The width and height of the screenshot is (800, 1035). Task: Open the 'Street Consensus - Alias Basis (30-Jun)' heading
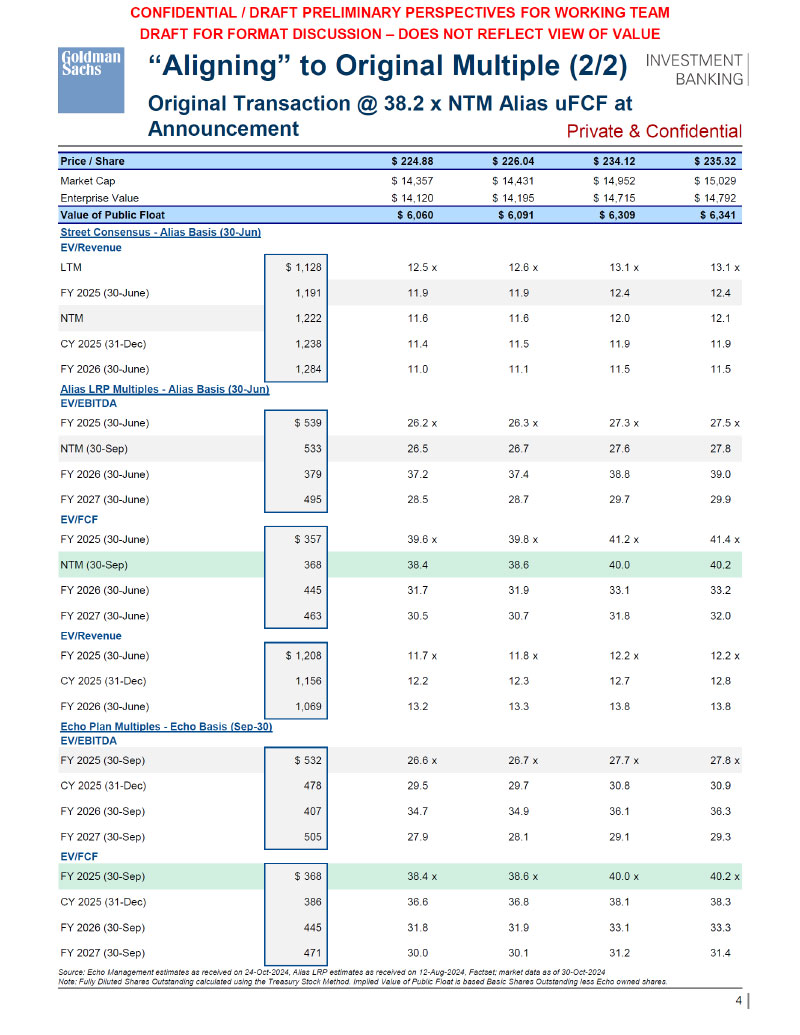[160, 232]
